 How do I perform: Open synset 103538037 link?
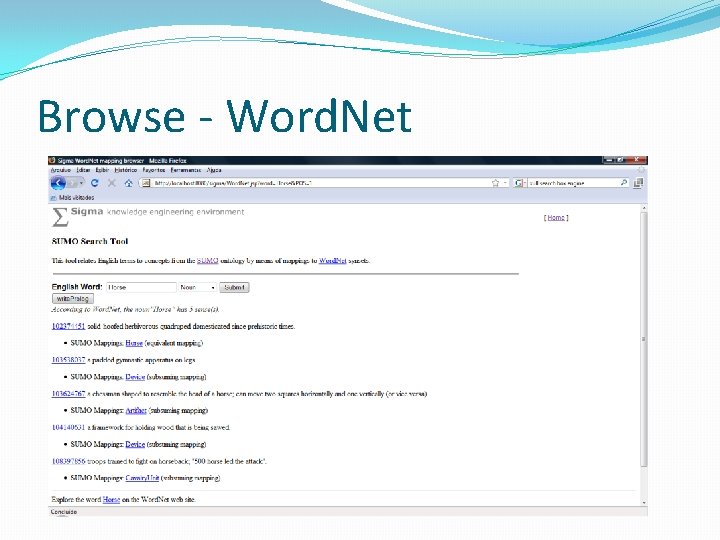[x=68, y=360]
